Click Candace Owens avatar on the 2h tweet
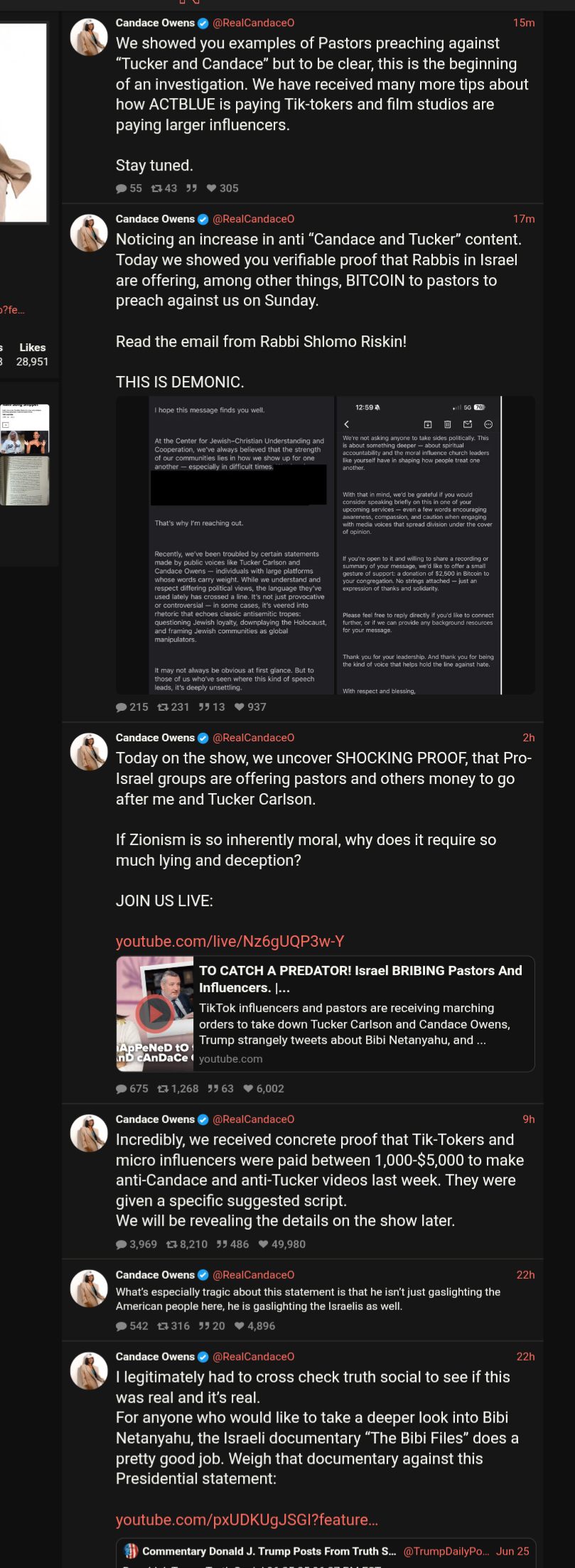 coord(89,752)
